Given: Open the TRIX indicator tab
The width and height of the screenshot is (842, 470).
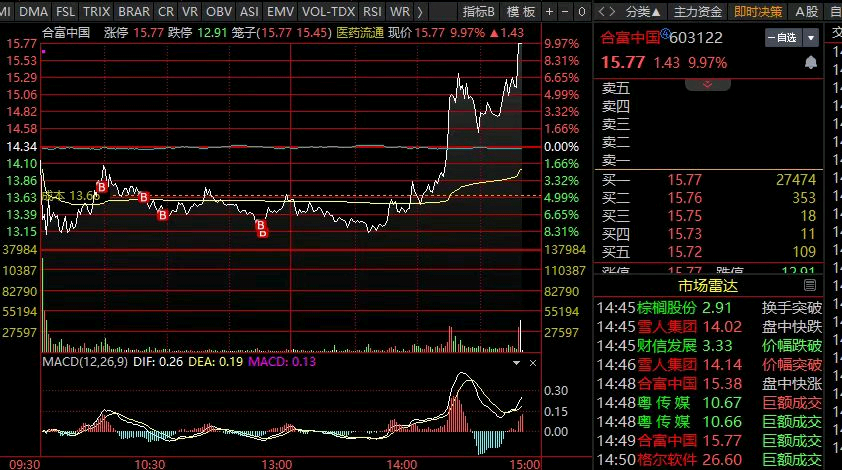Looking at the screenshot, I should coord(97,11).
